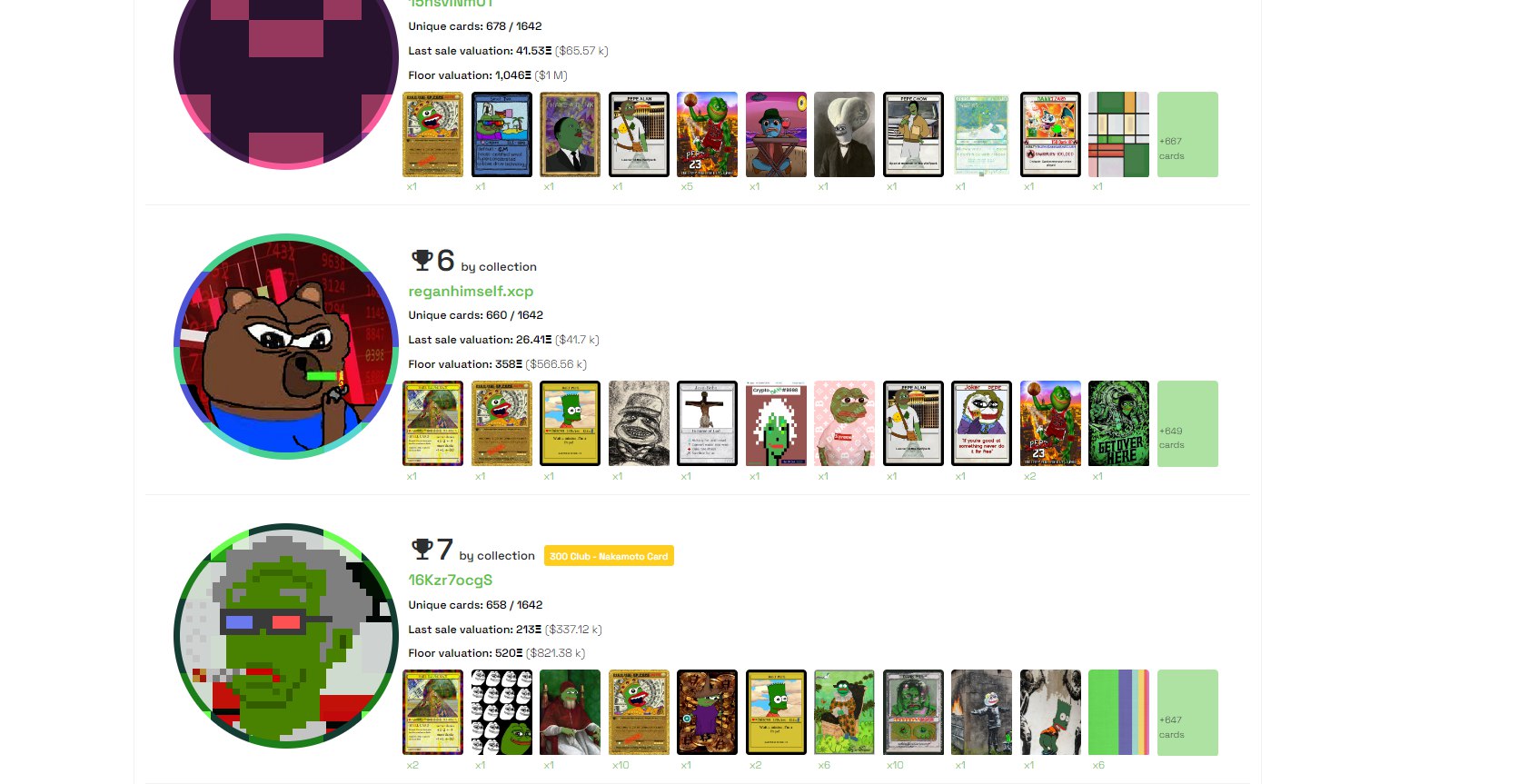Open the pixel Pepe avatar with 3D glasses
The image size is (1529, 784).
tap(286, 636)
